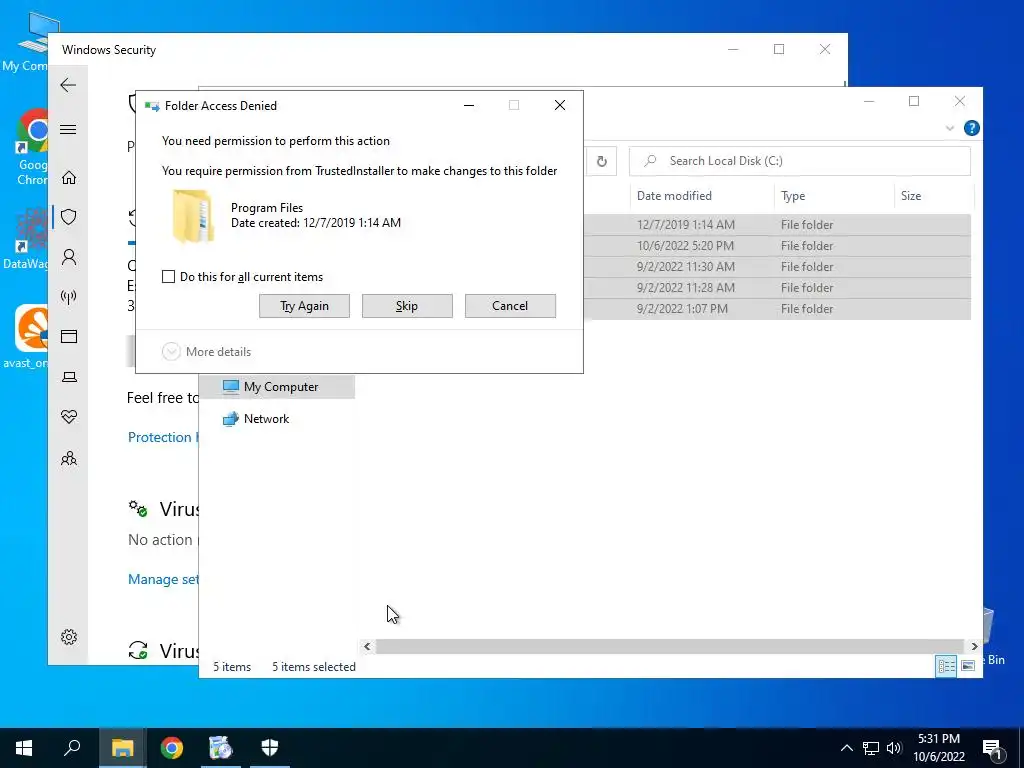Click the DataWag desktop shortcut

[x=26, y=239]
